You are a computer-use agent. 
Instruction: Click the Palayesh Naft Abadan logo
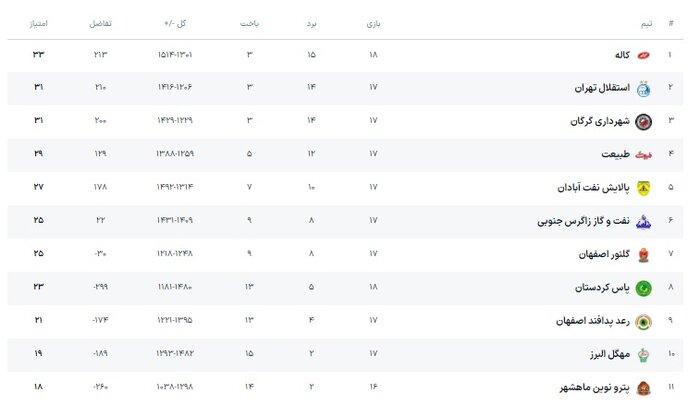642,187
